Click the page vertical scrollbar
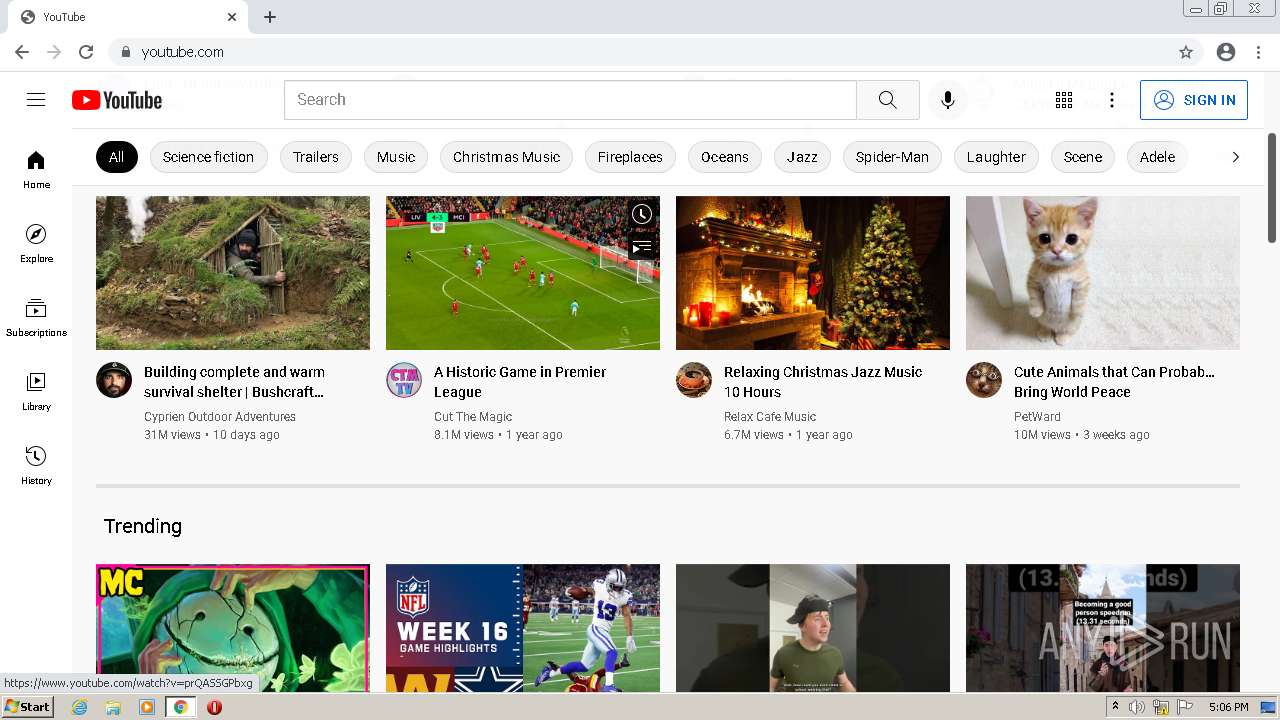 coord(1272,186)
